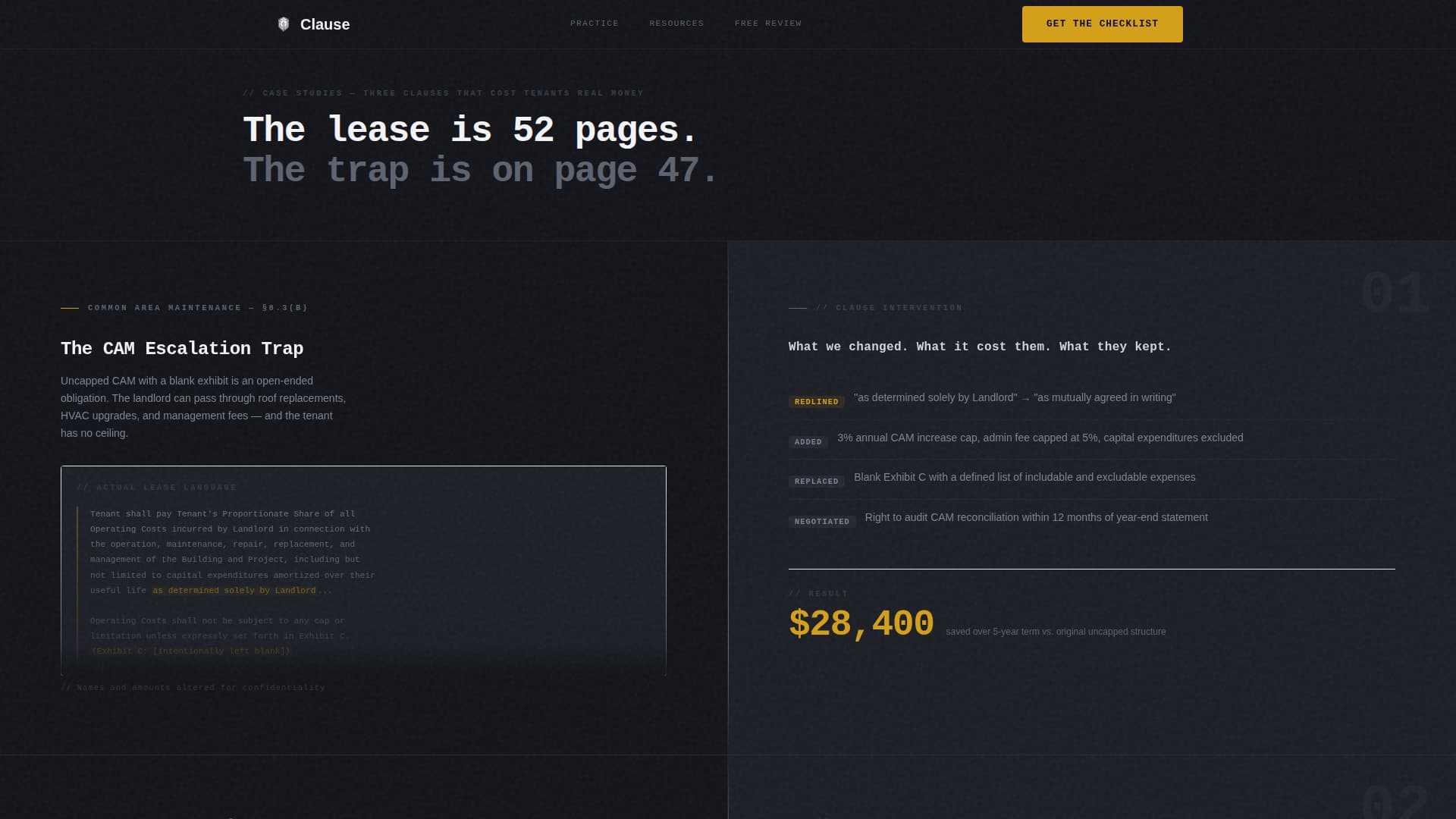Click the shield icon next to Clause logo

coord(283,24)
